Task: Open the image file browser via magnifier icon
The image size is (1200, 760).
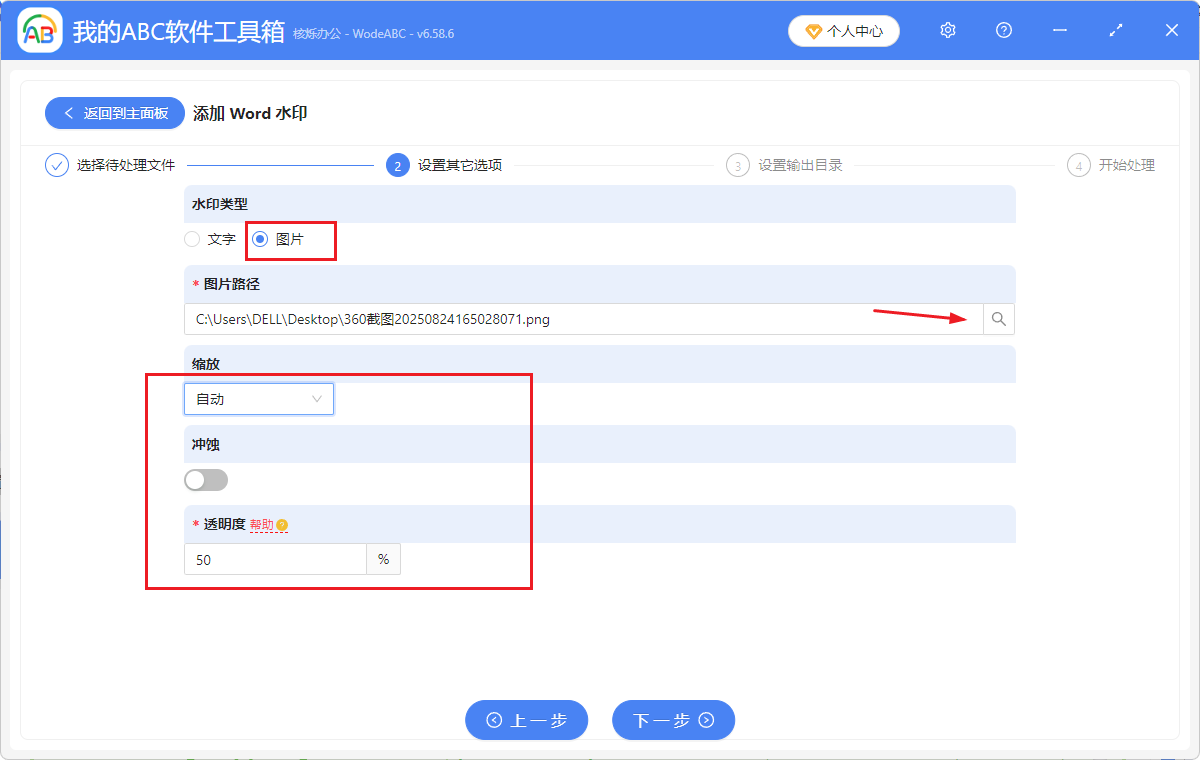Action: tap(998, 318)
